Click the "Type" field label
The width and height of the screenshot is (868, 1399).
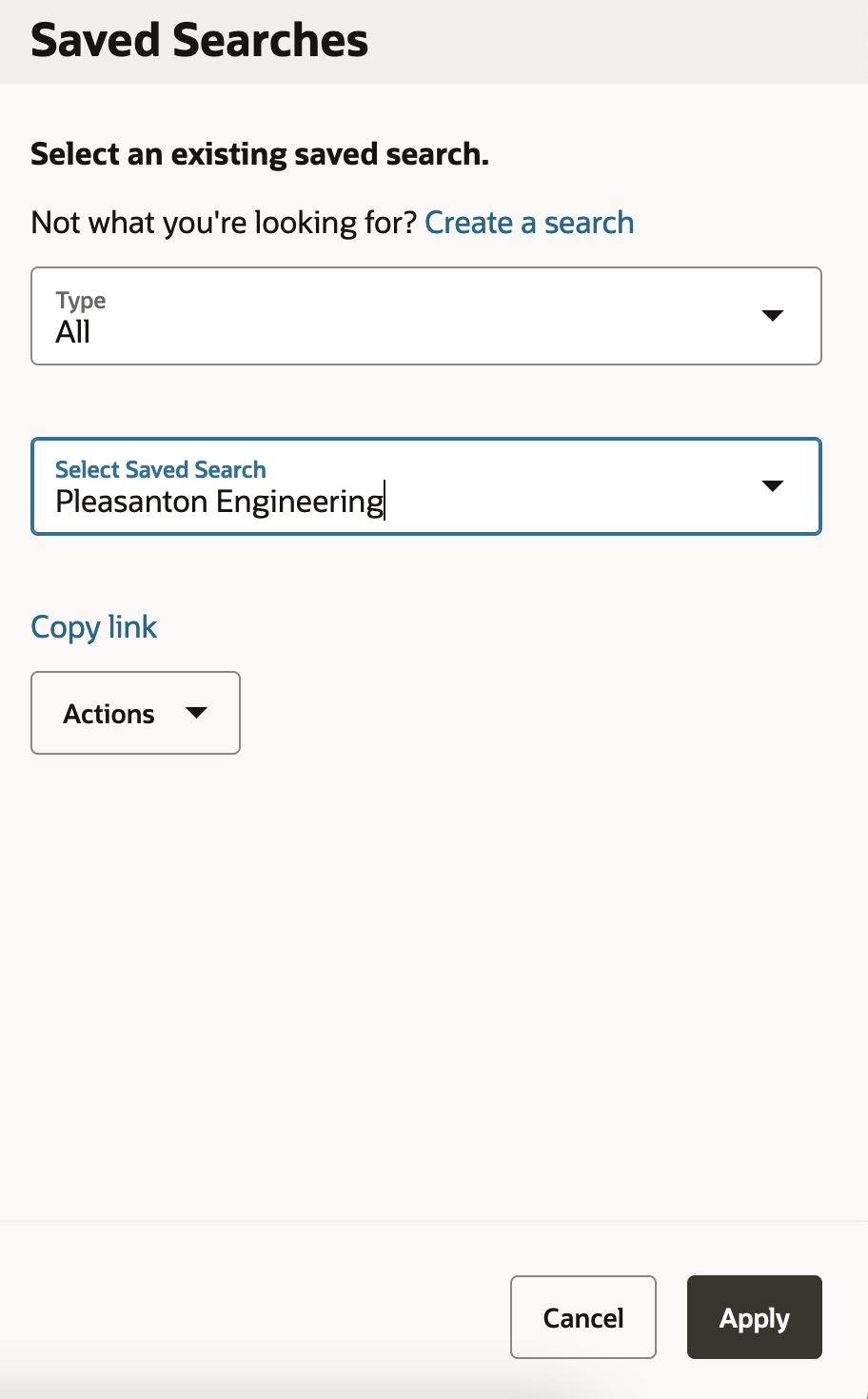click(81, 301)
